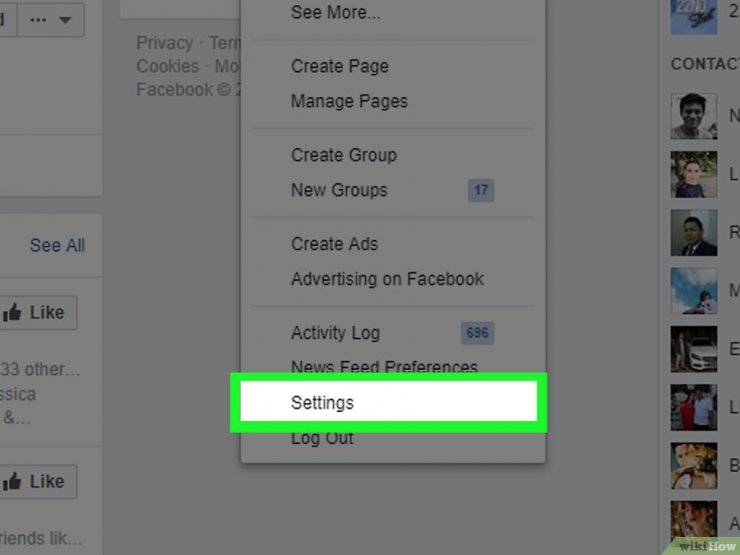Viewport: 740px width, 555px height.
Task: Select Log Out menu entry
Action: click(322, 438)
